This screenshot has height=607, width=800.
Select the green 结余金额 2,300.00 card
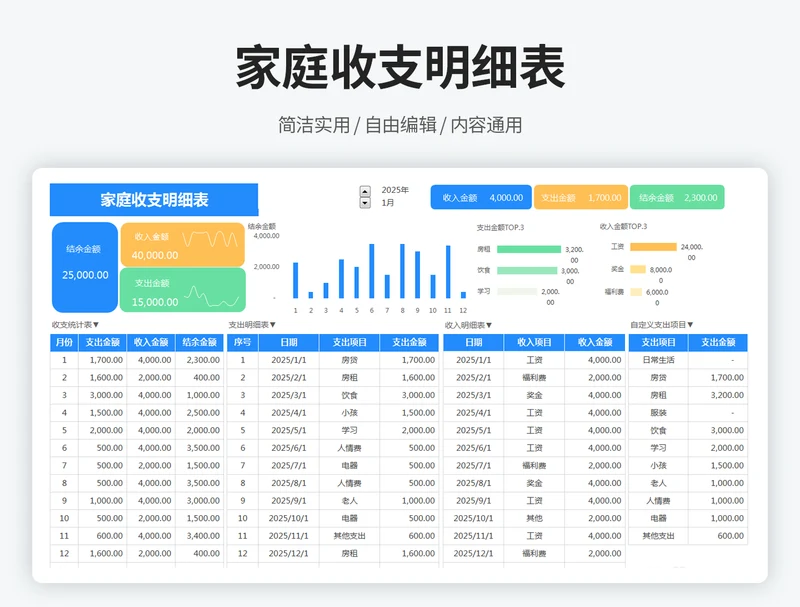pyautogui.click(x=677, y=197)
